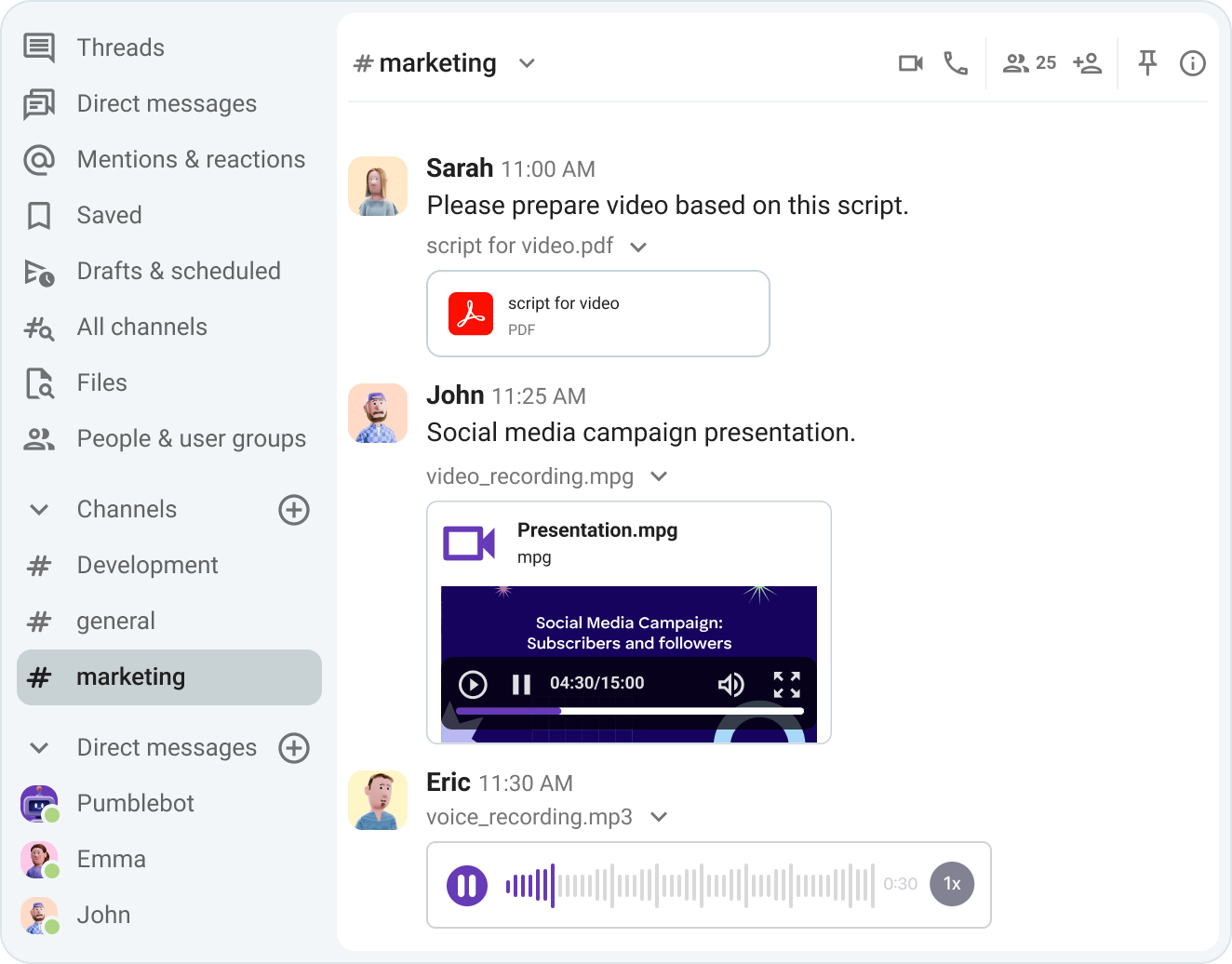
Task: Start a video call in marketing channel
Action: pos(910,62)
